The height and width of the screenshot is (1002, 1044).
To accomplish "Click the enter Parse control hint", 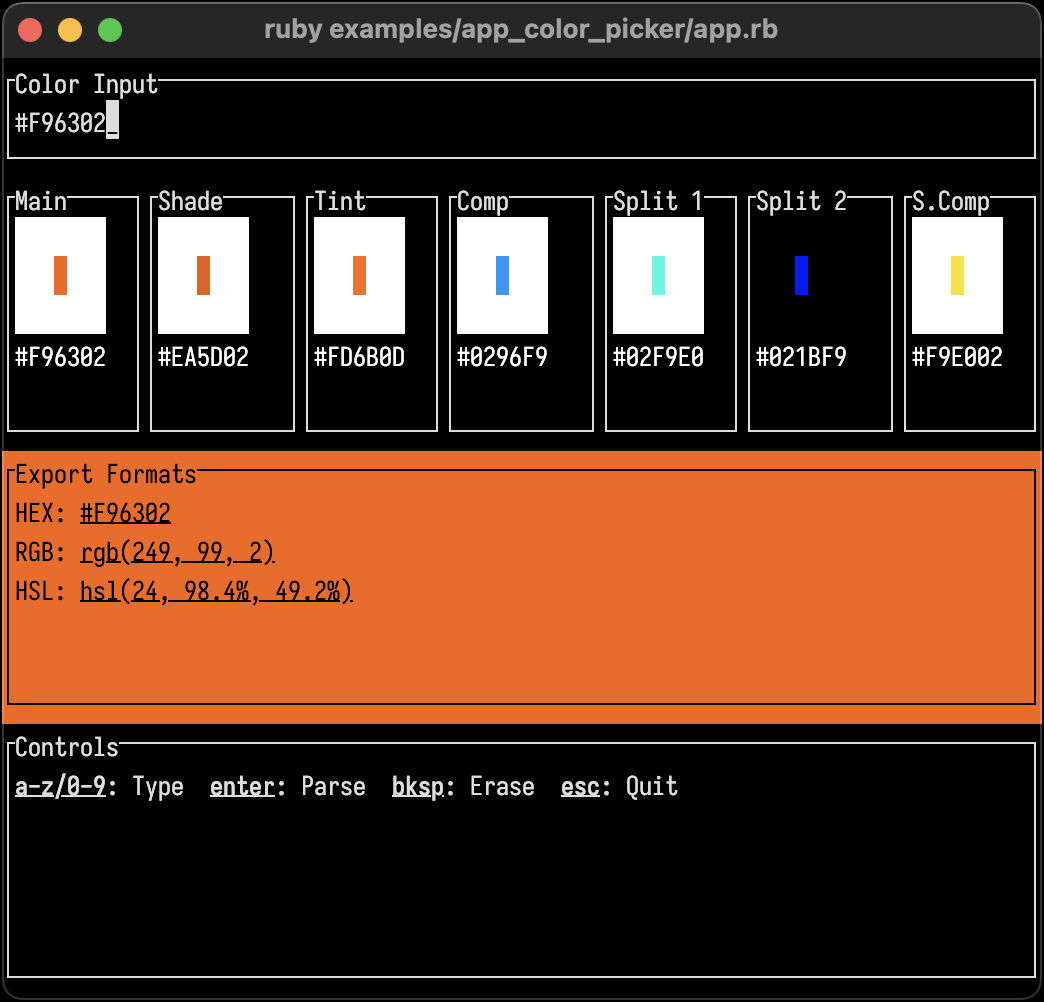I will 288,786.
